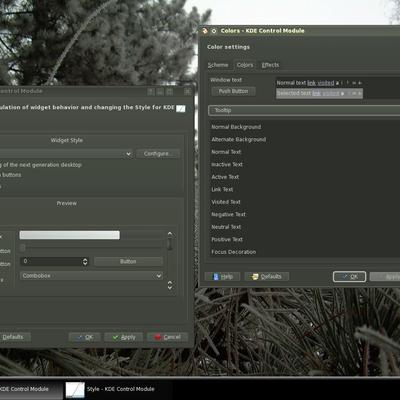Viewport: 400px width, 400px height.
Task: Switch to 'Style - KDE Control Module' taskbar entry
Action: (118, 389)
